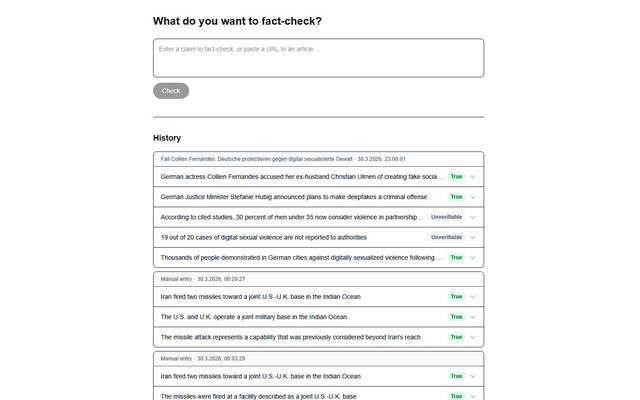Click True badge on Collien Fernandes claim
The width and height of the screenshot is (640, 400).
[456, 177]
